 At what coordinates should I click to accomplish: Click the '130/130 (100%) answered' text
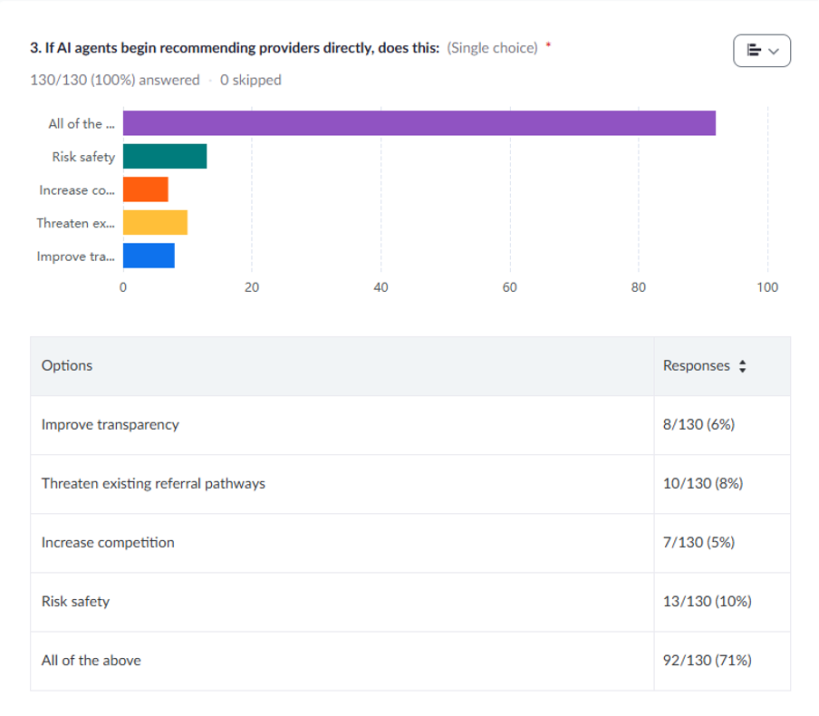click(x=115, y=80)
